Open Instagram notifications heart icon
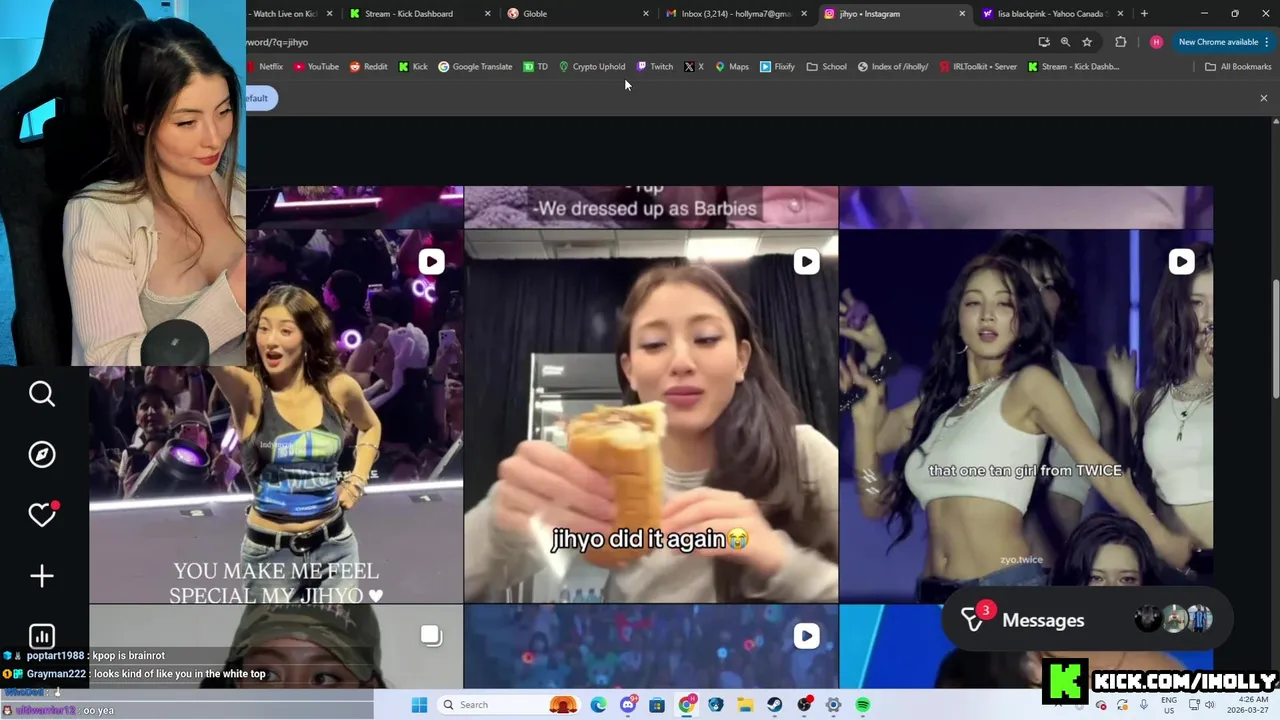Viewport: 1280px width, 720px height. (42, 515)
